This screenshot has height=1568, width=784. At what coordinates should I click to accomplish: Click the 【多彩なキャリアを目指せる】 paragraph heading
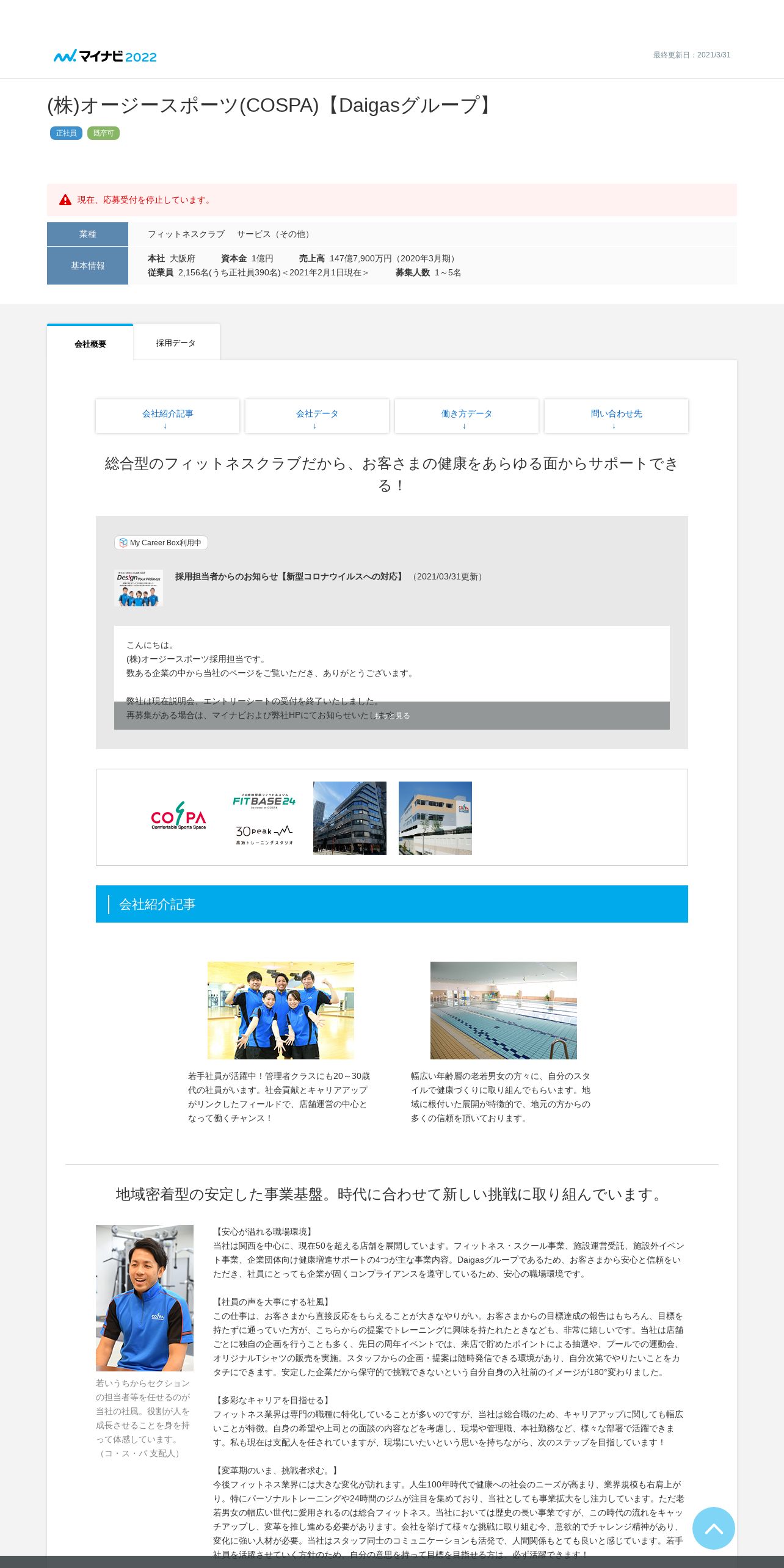tap(272, 1400)
